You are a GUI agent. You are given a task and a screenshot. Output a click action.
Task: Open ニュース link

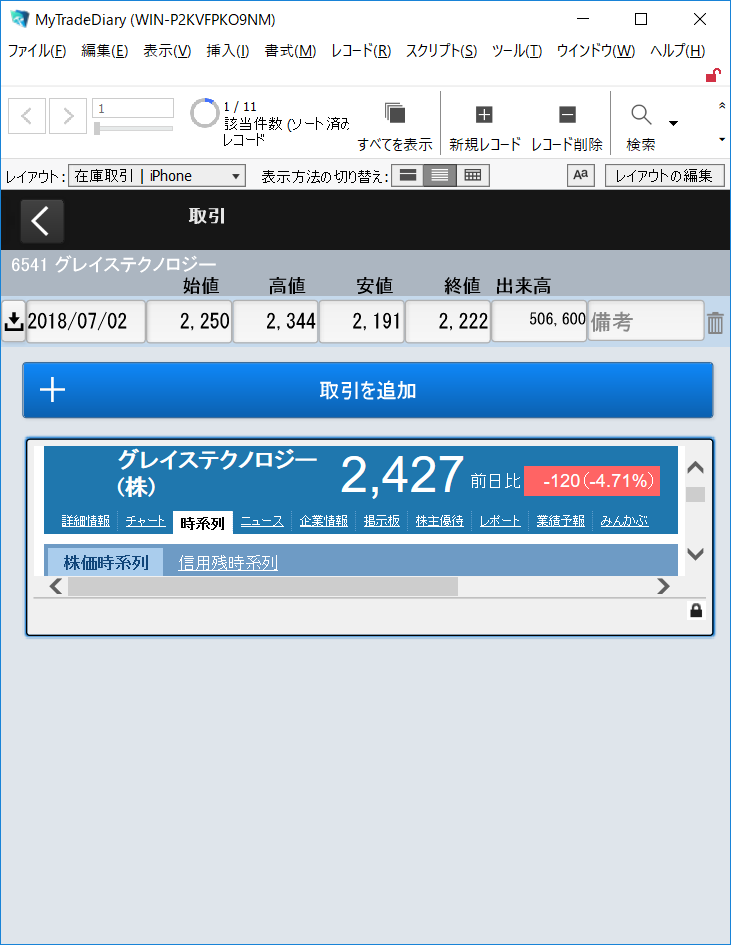(x=262, y=521)
